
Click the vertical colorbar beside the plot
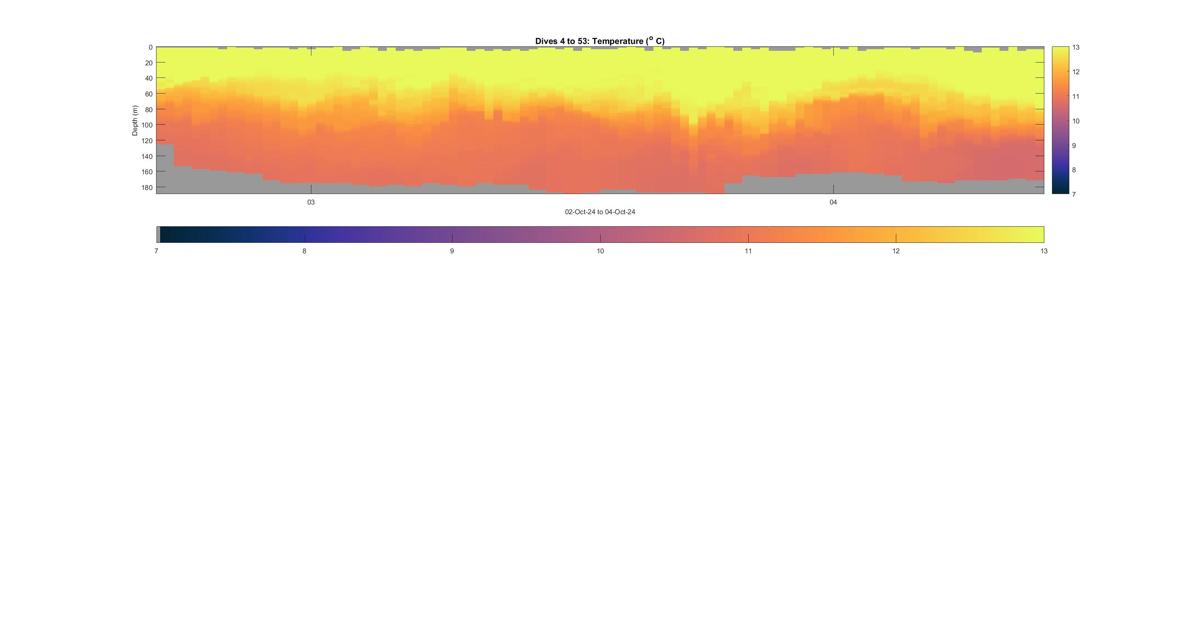(x=1060, y=120)
